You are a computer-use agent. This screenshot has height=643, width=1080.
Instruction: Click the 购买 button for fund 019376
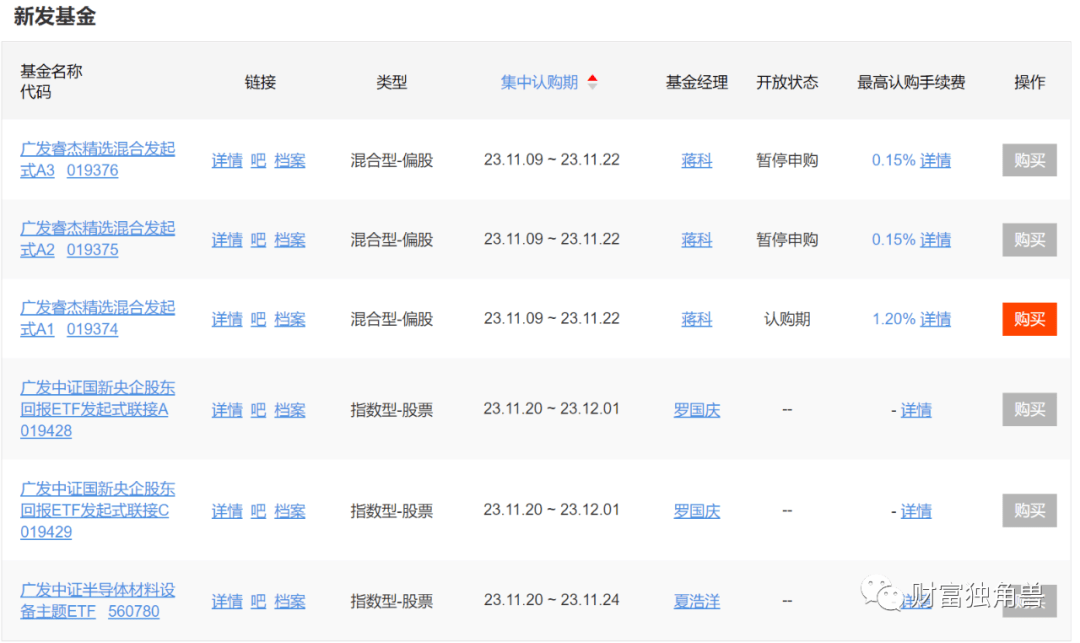click(1029, 160)
